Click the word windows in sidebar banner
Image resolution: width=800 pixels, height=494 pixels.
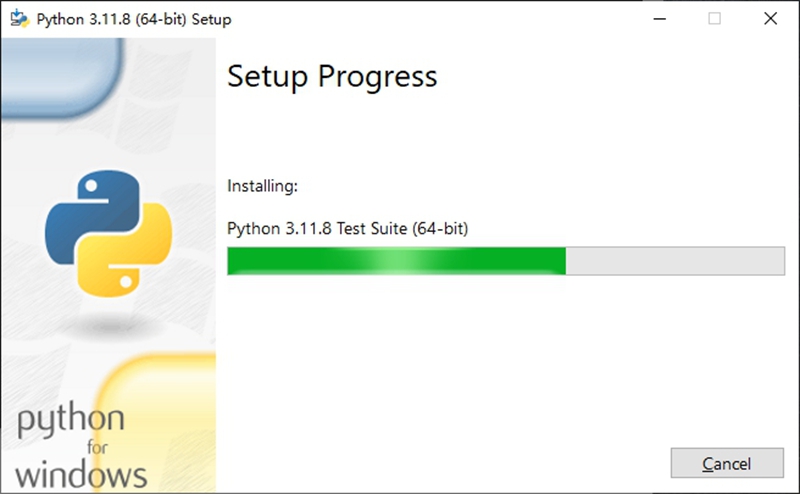[x=82, y=475]
